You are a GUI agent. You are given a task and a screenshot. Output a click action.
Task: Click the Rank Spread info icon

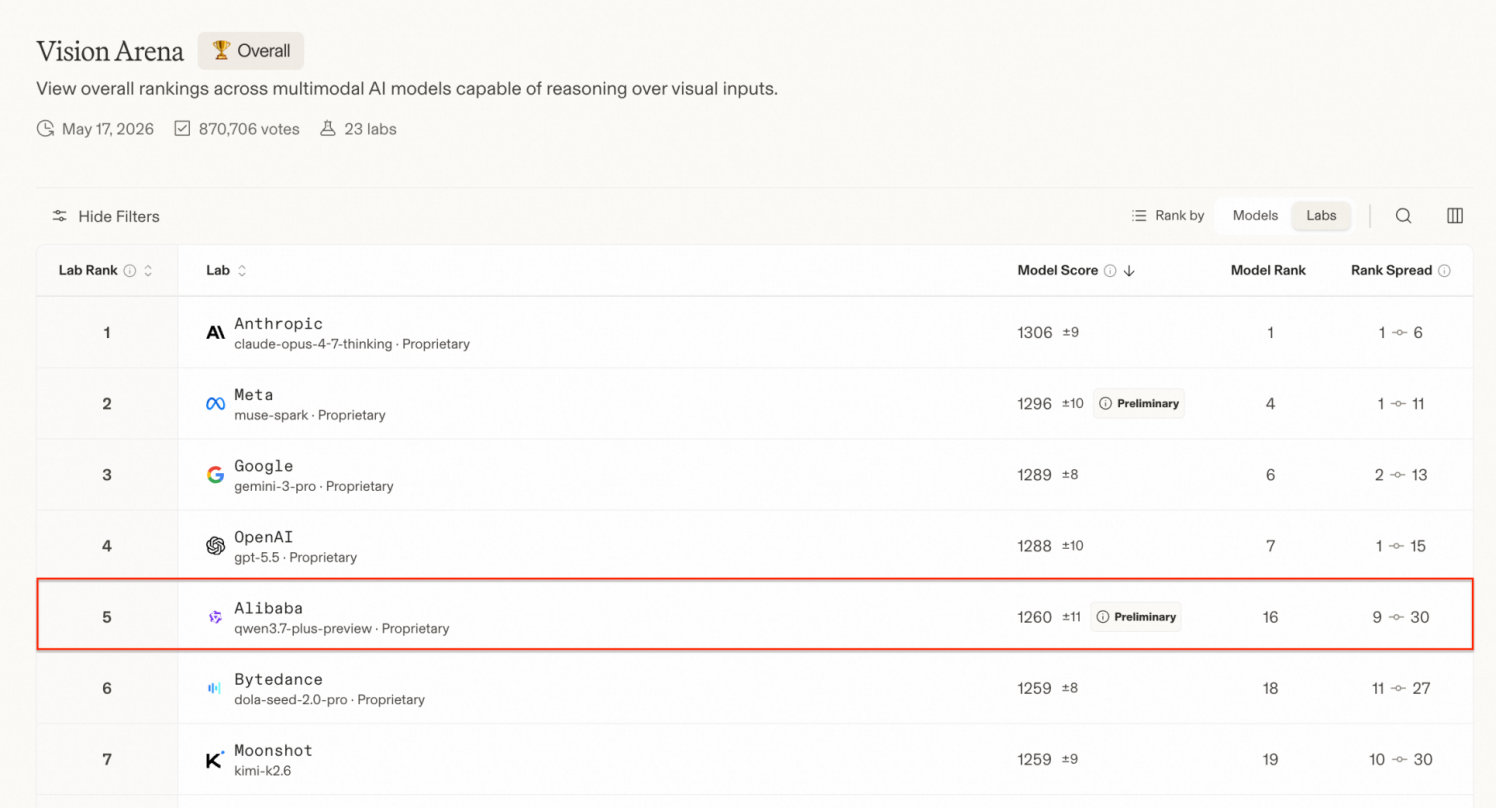(x=1444, y=271)
